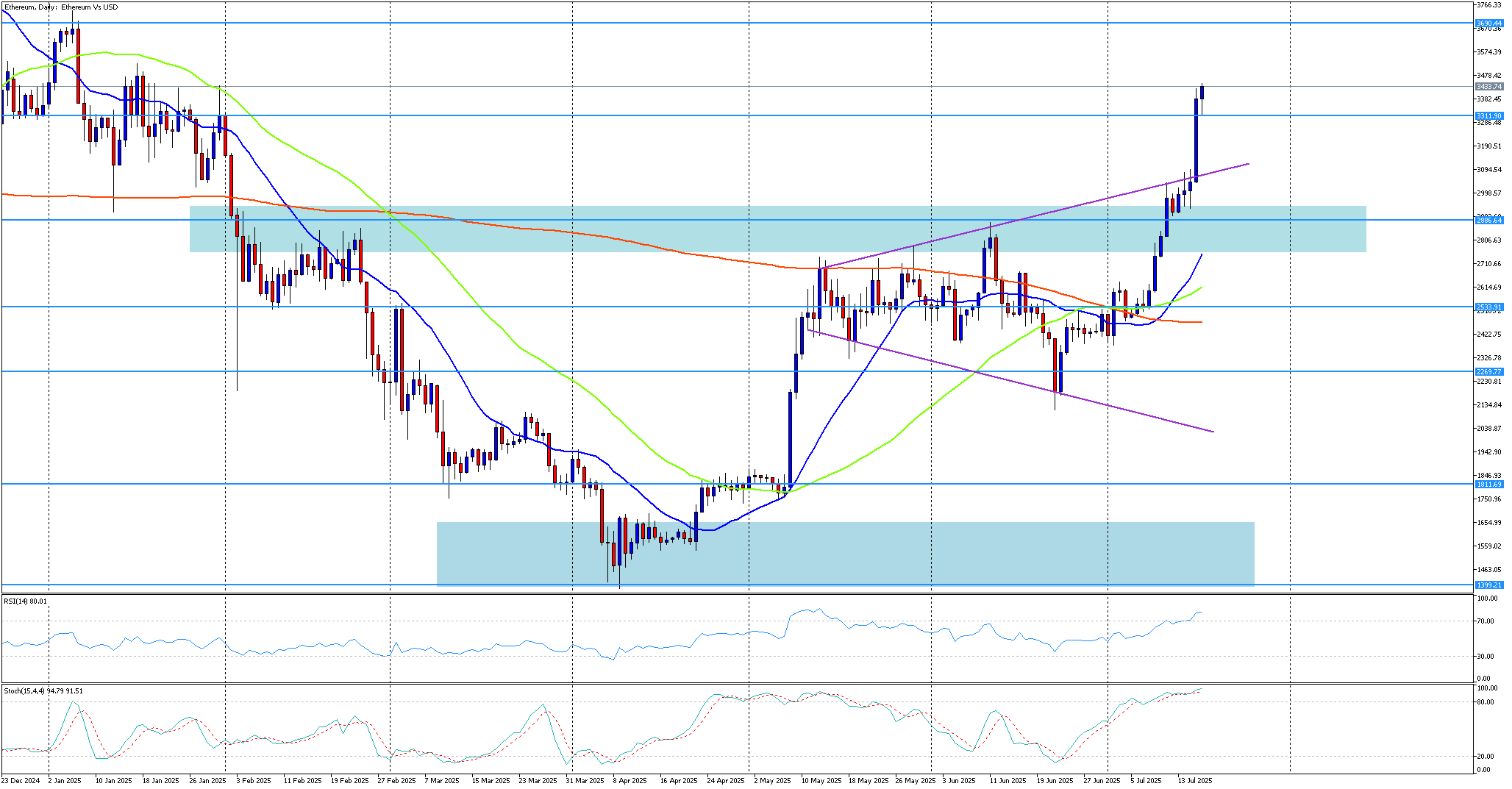Image resolution: width=1512 pixels, height=789 pixels.
Task: Click the 2134.84 price axis label
Action: tap(1489, 405)
